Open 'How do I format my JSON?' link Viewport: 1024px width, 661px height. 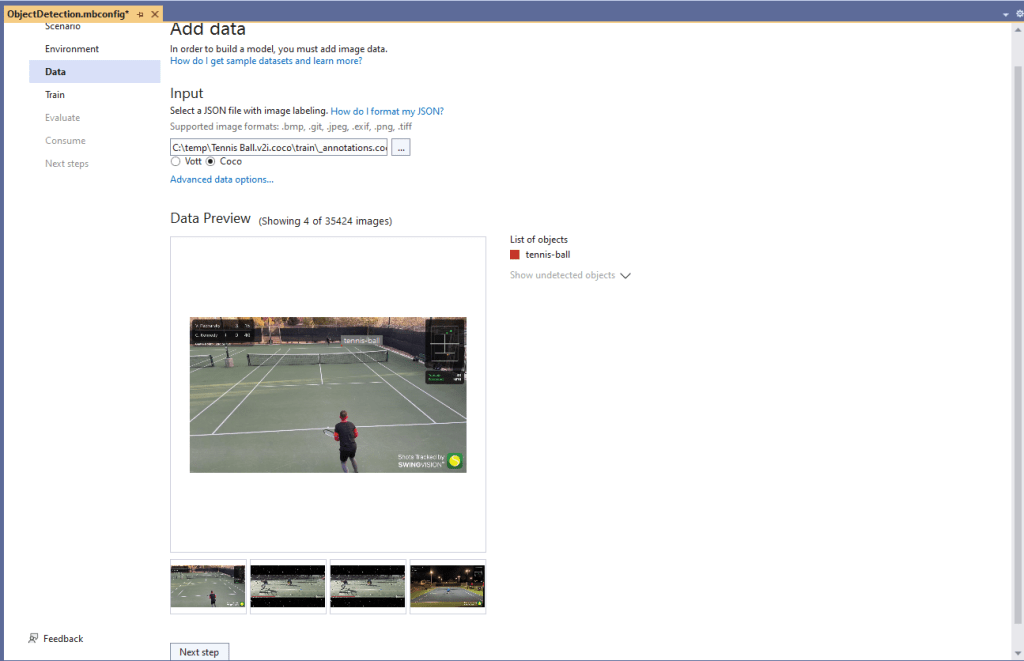[387, 111]
